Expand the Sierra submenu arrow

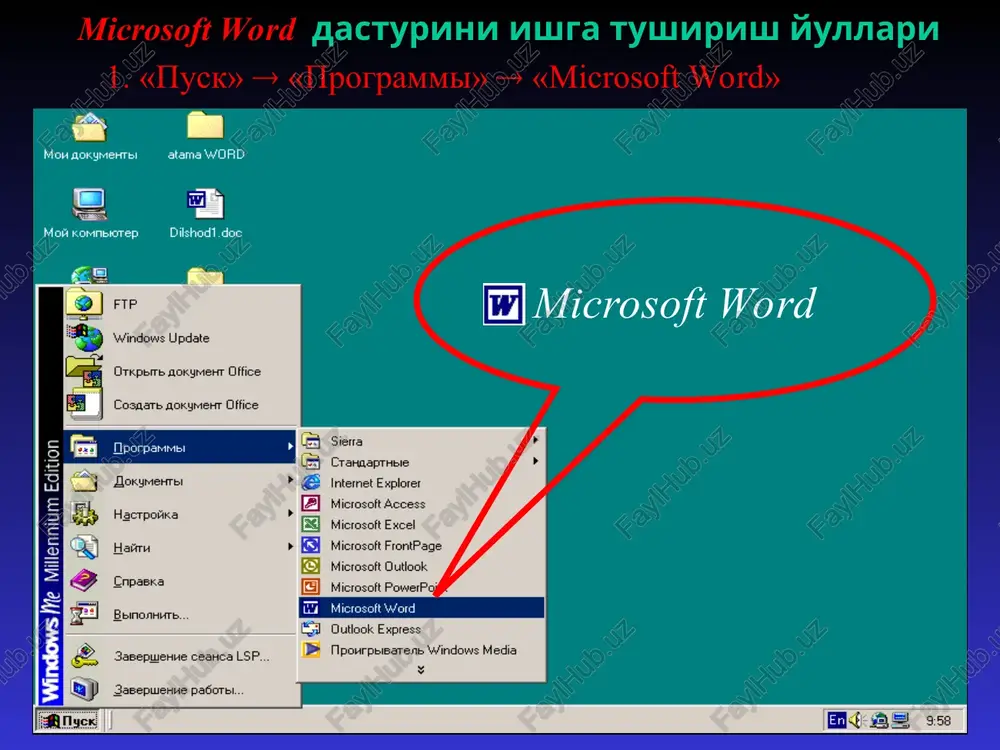point(536,440)
